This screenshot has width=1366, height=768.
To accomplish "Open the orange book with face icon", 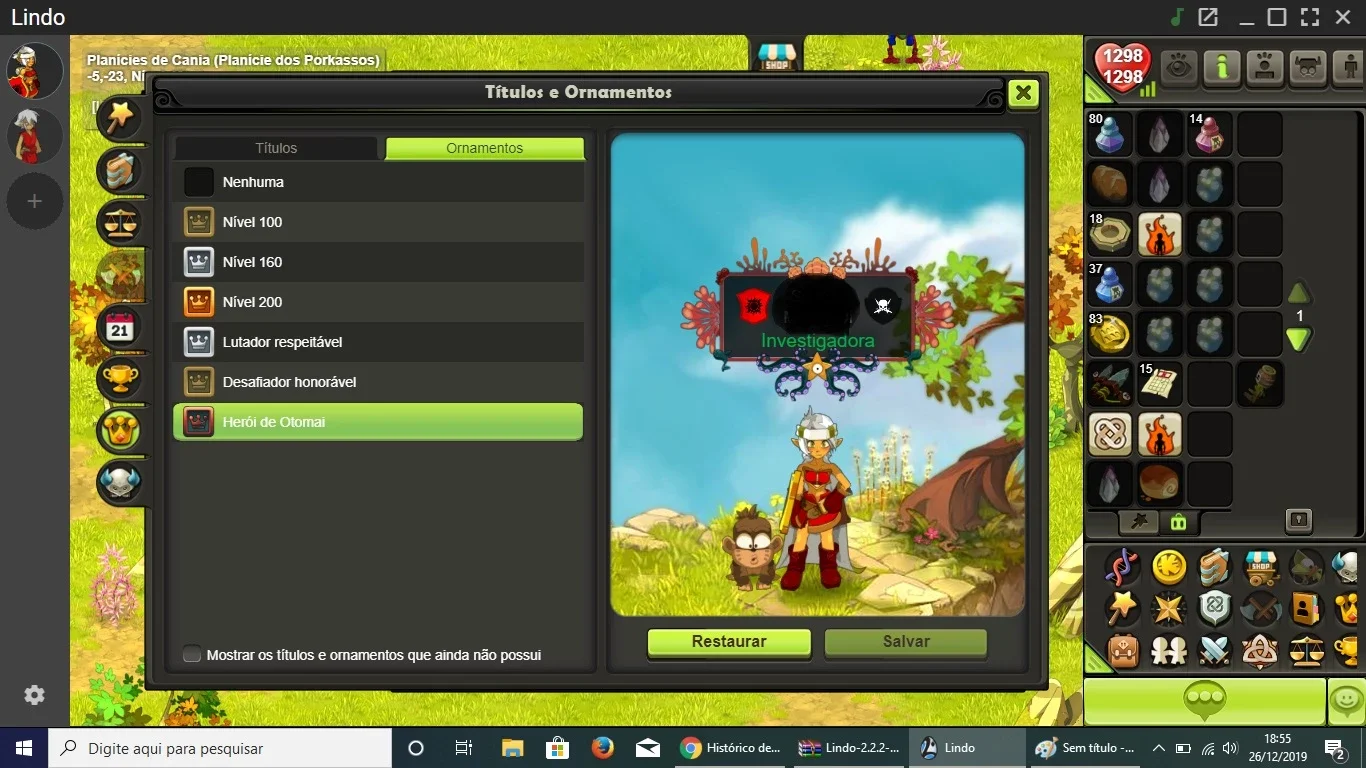I will click(1306, 609).
